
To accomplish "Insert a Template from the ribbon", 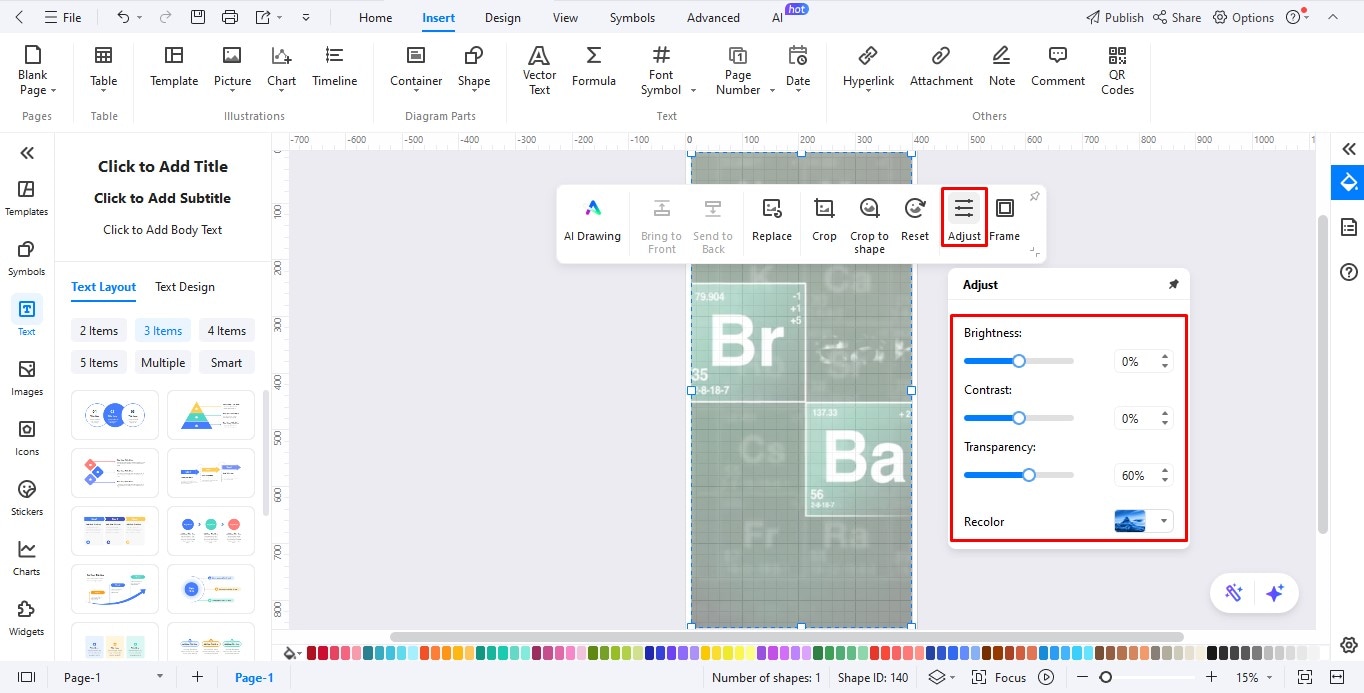I will 174,66.
